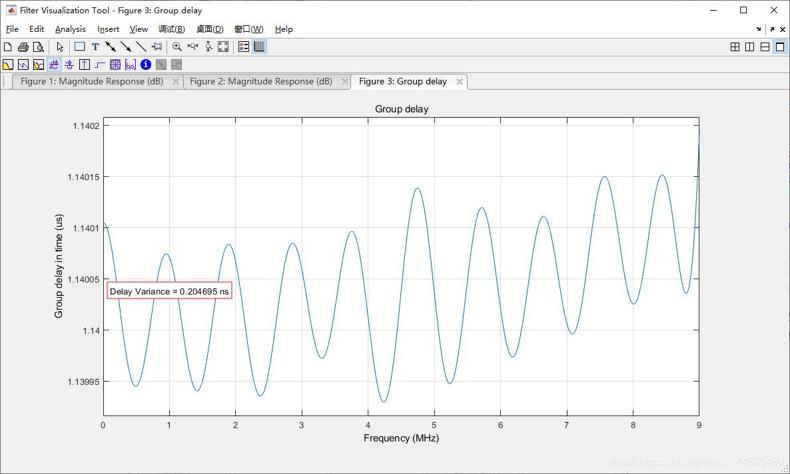Create a new figure with toolbar icon

[8, 47]
